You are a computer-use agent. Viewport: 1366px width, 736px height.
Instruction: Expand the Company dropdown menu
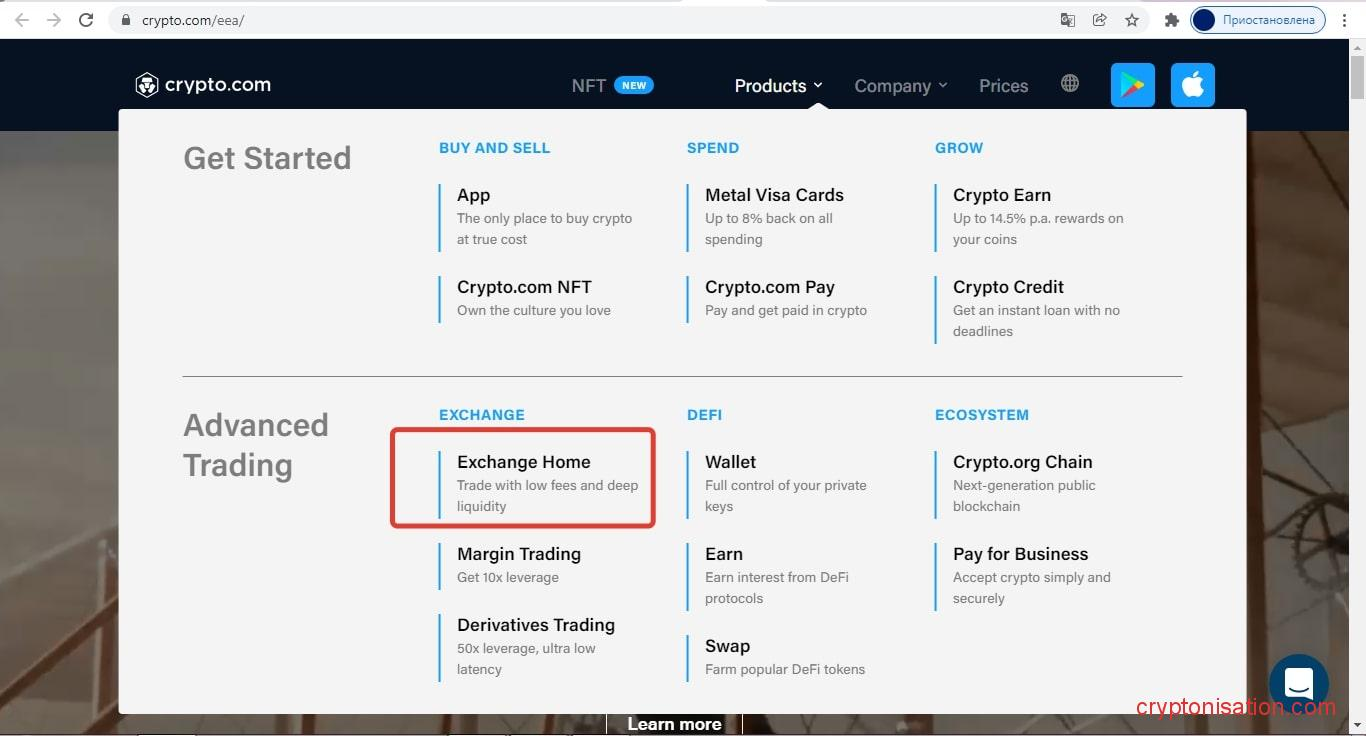(900, 86)
